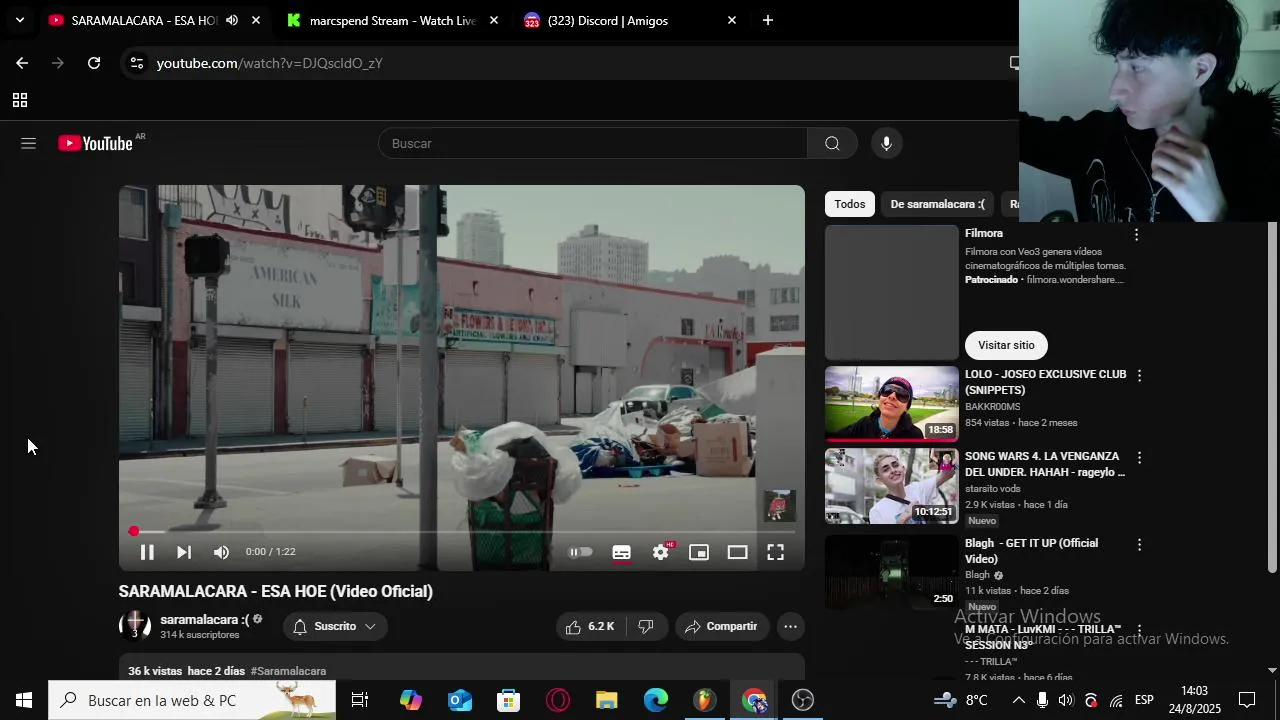Open Blagh - GET IT UP title link
Screen dimensions: 1280x720
[x=1033, y=551]
